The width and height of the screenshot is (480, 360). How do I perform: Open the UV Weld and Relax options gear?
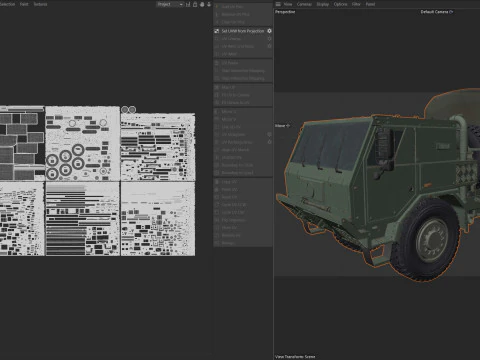(x=269, y=46)
